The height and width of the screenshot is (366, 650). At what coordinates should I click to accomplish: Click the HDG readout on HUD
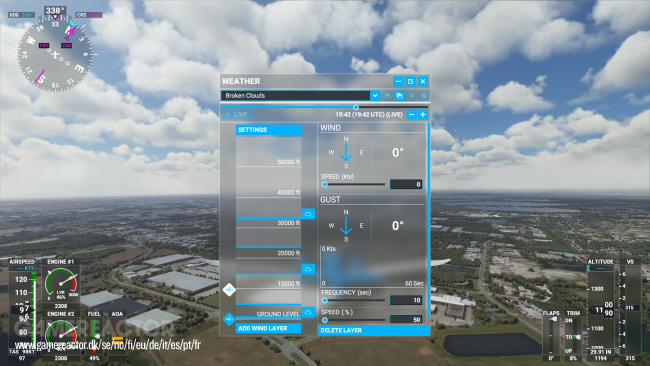21,15
